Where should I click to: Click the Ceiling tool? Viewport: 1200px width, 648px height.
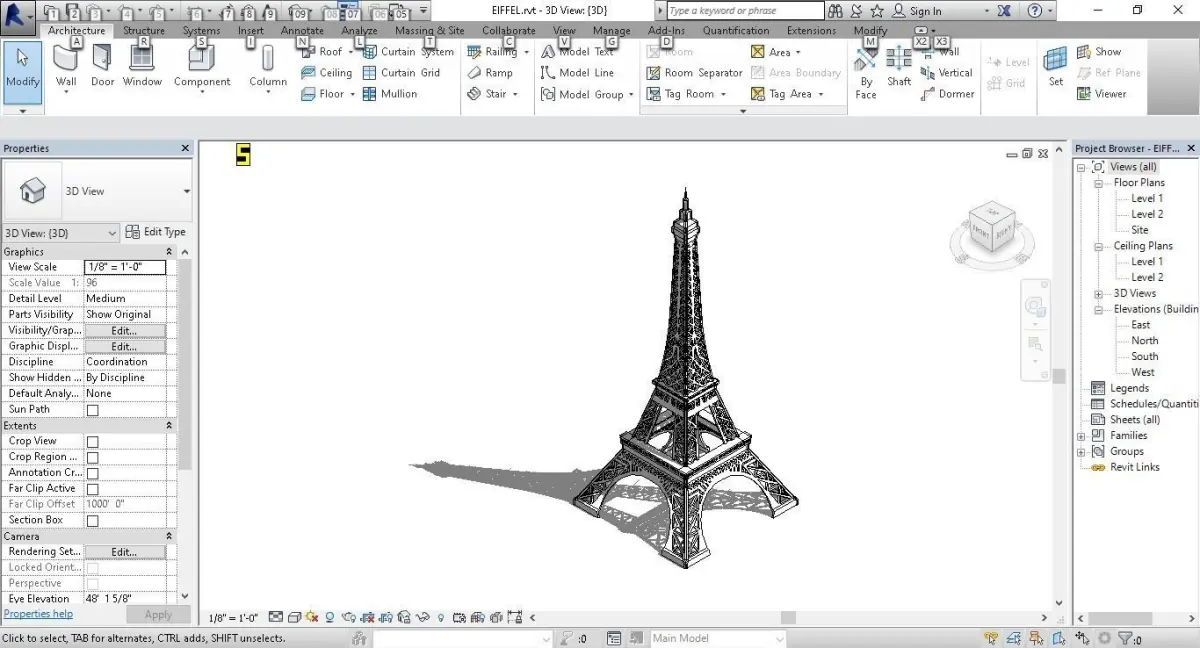tap(326, 73)
